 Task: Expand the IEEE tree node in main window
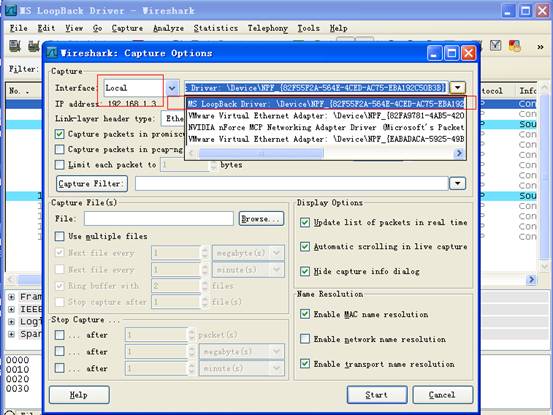11,310
